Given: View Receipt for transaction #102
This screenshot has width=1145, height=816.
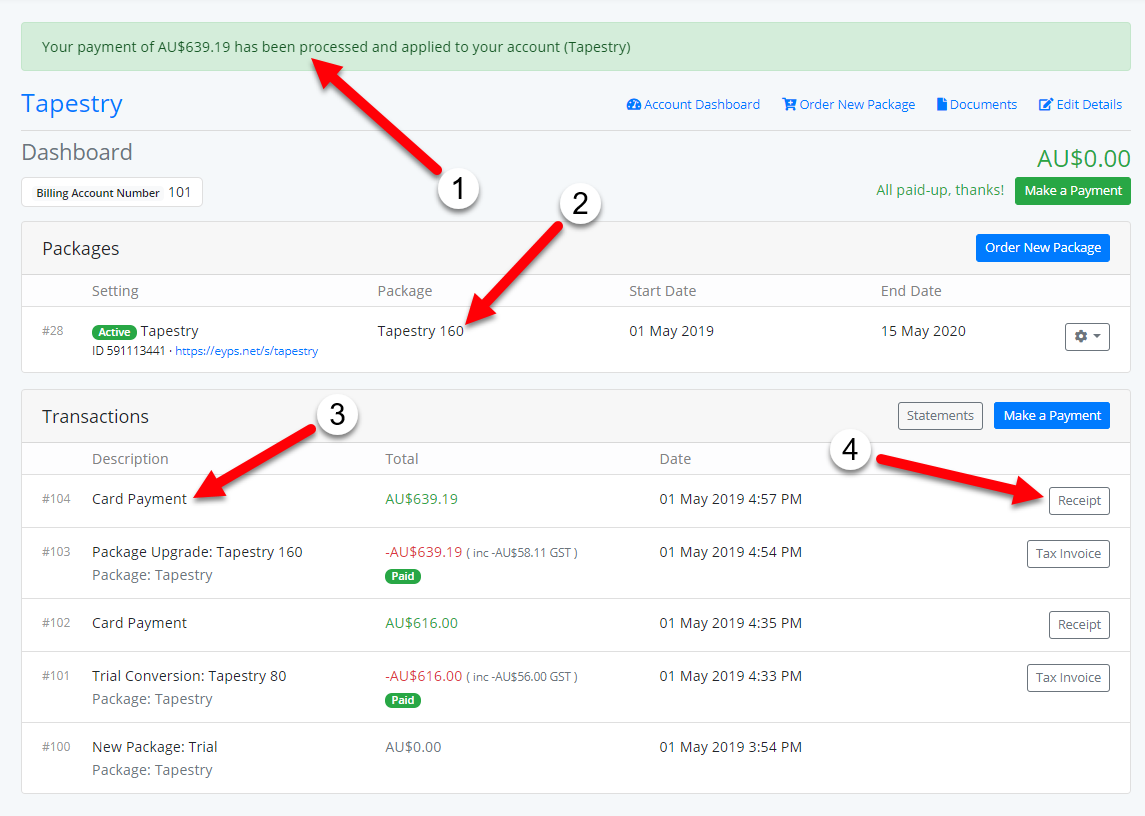Looking at the screenshot, I should (x=1079, y=625).
